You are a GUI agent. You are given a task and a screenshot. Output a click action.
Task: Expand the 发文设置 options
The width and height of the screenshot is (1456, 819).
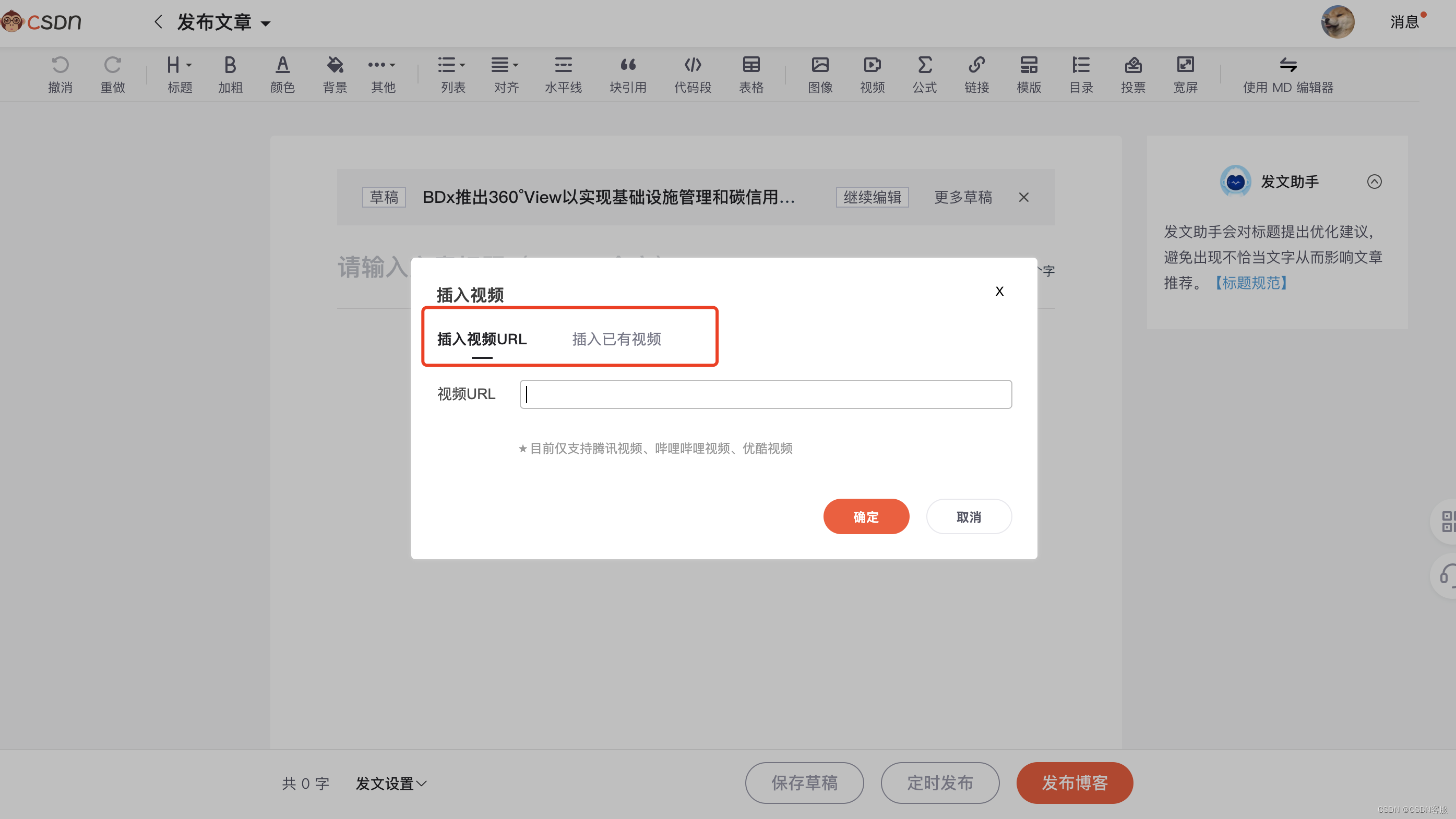390,783
